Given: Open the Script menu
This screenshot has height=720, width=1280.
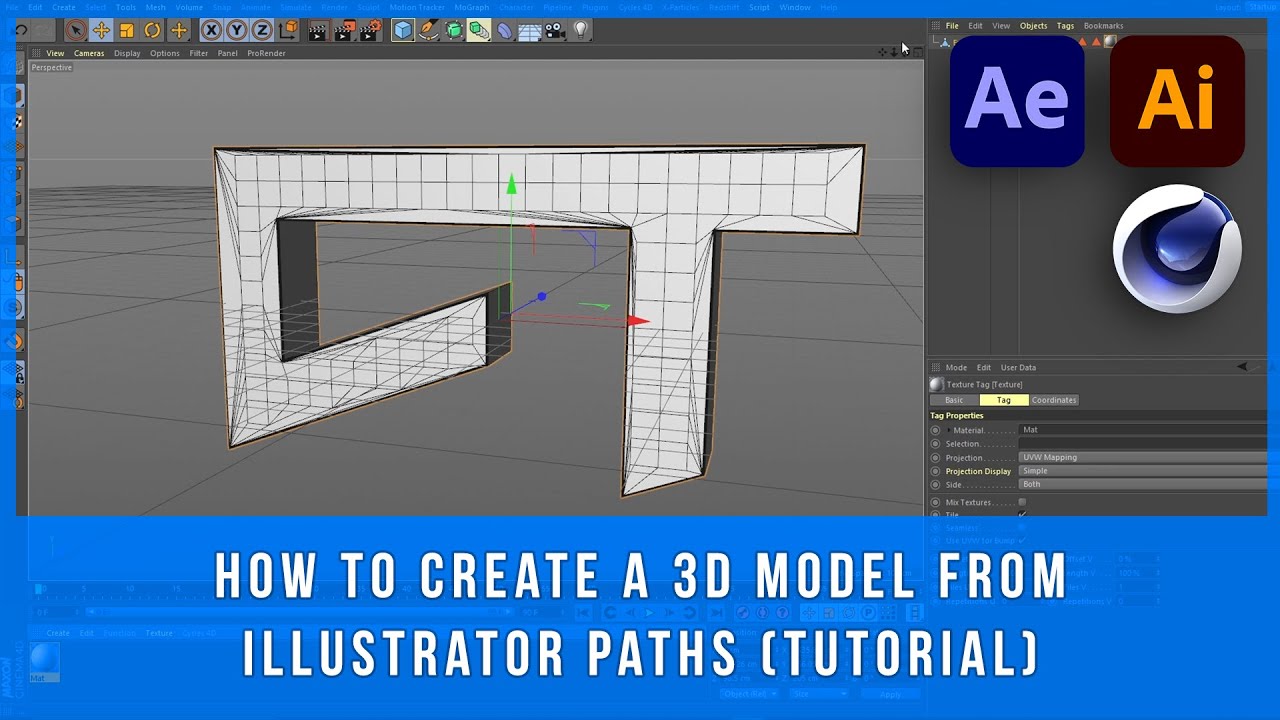Looking at the screenshot, I should (760, 7).
